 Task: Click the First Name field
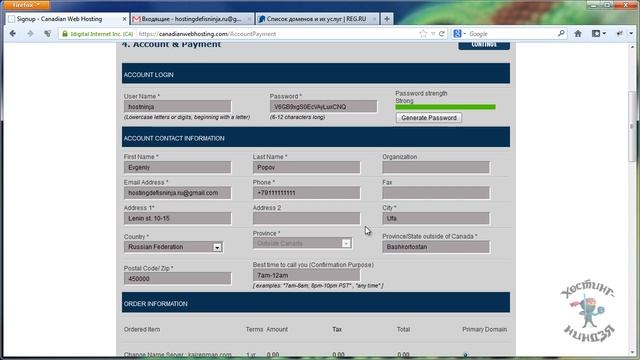(x=177, y=167)
